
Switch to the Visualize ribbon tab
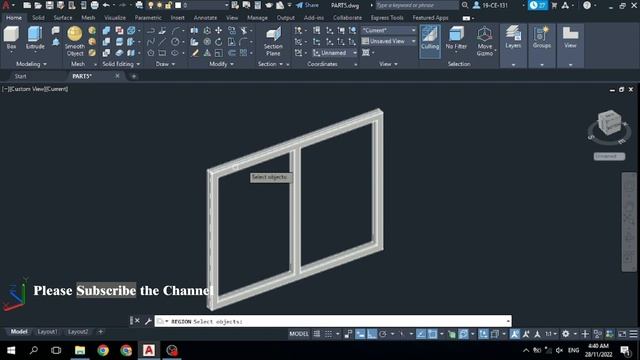coord(115,18)
